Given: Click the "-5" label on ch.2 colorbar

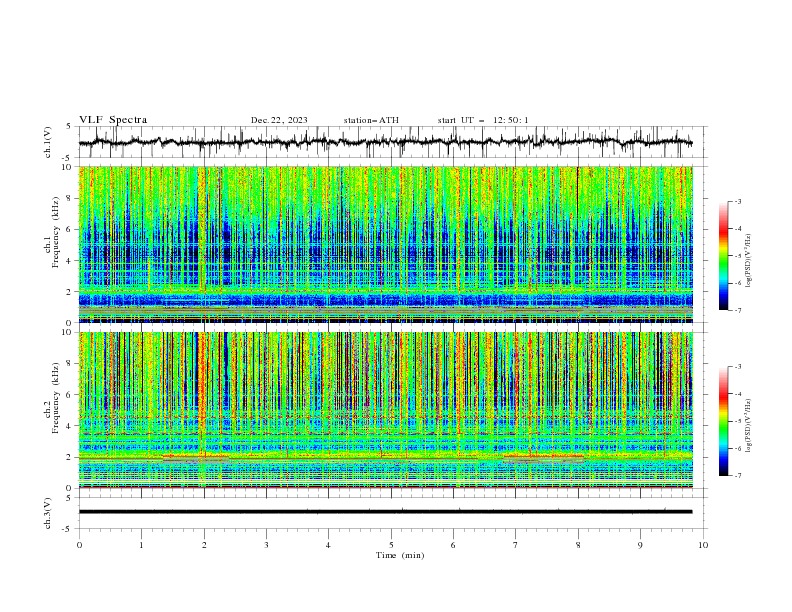Looking at the screenshot, I should click(738, 421).
